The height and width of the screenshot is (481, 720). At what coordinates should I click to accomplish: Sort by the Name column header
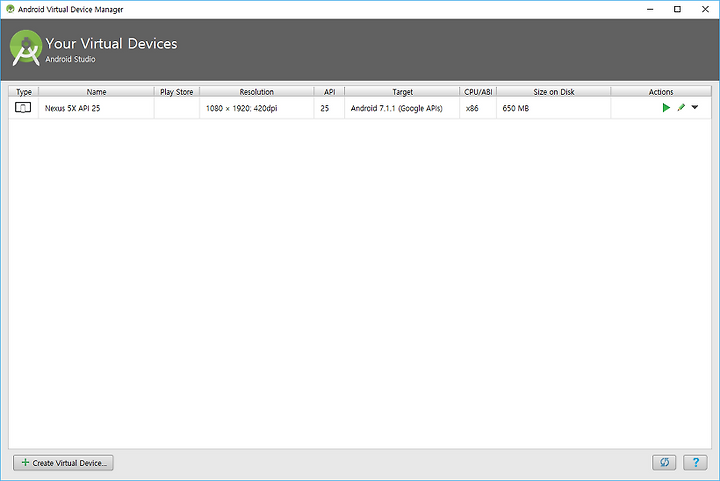(96, 92)
